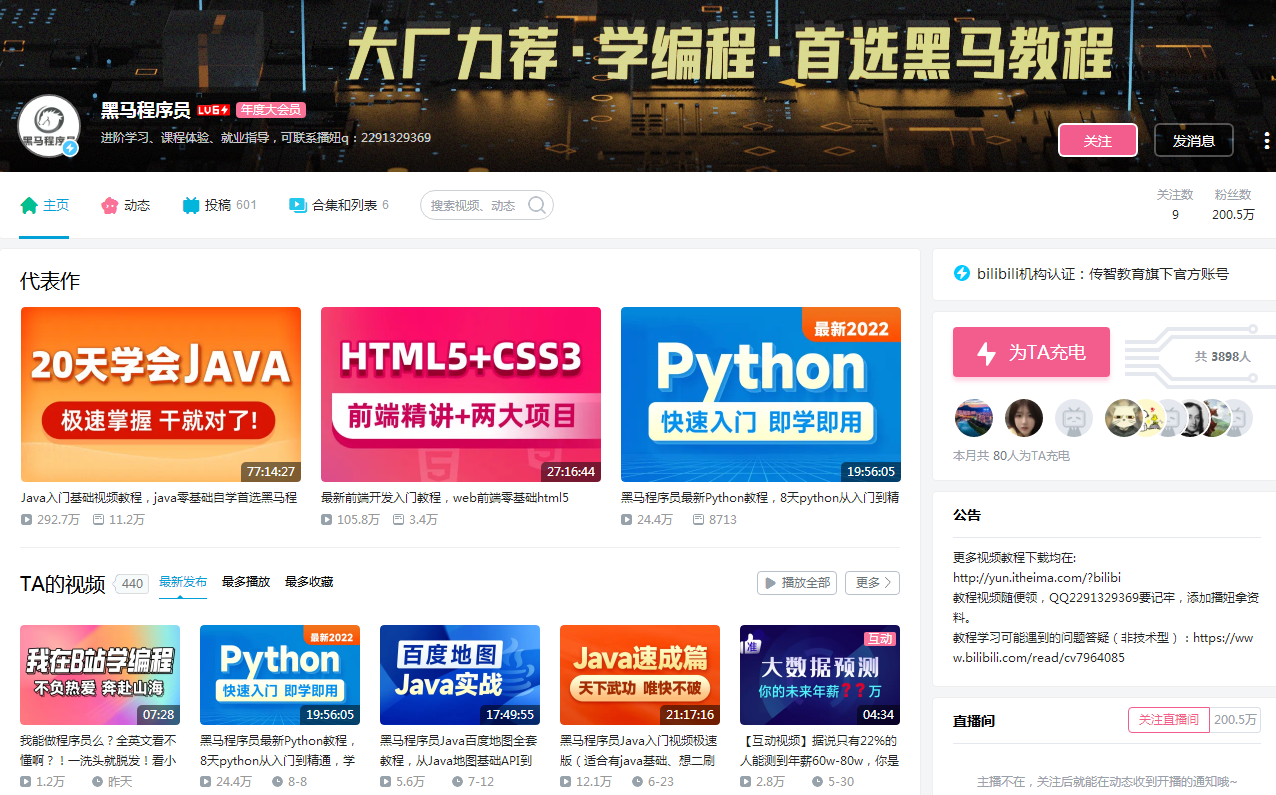Click the 发消息 message button
The width and height of the screenshot is (1276, 795).
pyautogui.click(x=1193, y=141)
